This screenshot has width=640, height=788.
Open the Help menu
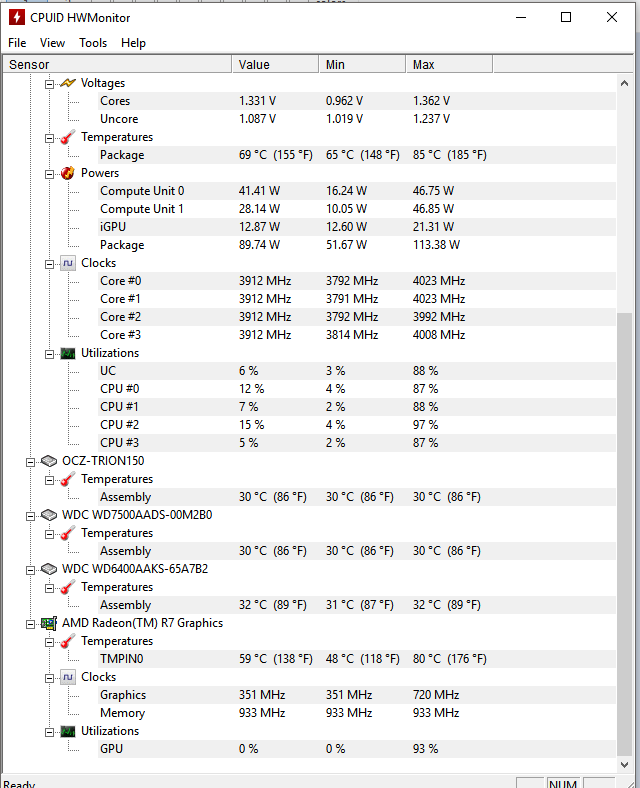(x=133, y=43)
